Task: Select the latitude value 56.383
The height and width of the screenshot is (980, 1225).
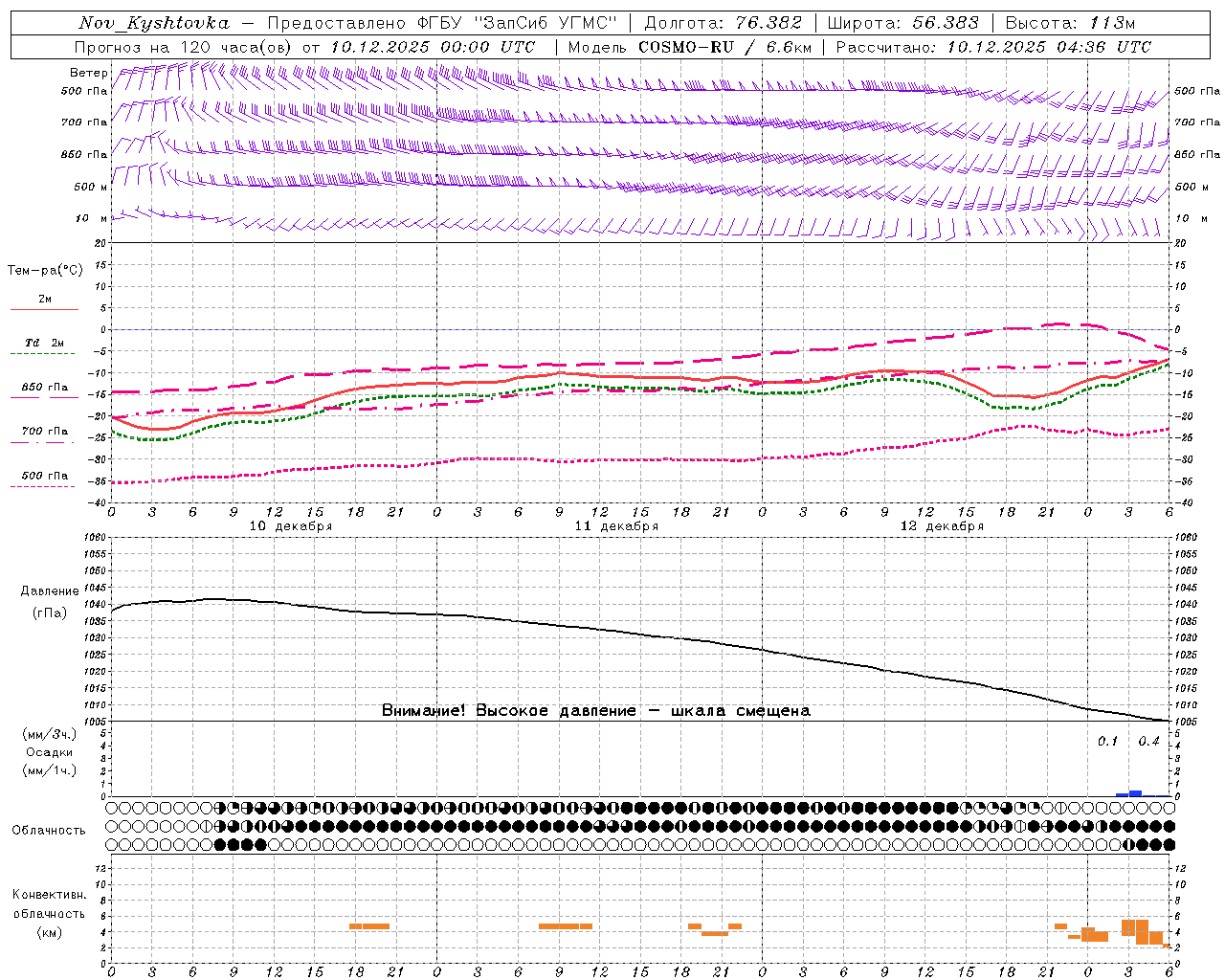Action: pos(946,23)
